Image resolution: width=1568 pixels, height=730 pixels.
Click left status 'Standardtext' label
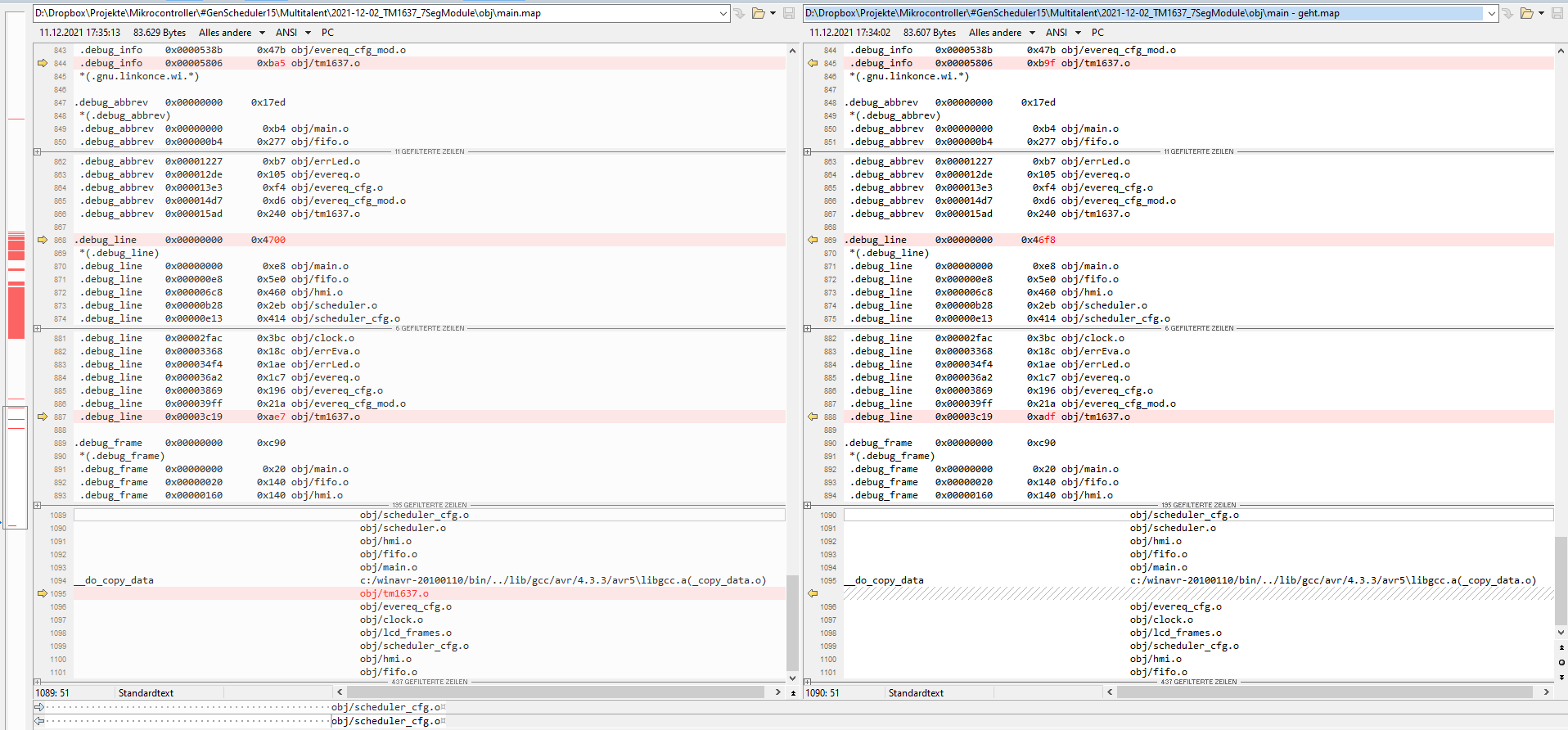[146, 693]
